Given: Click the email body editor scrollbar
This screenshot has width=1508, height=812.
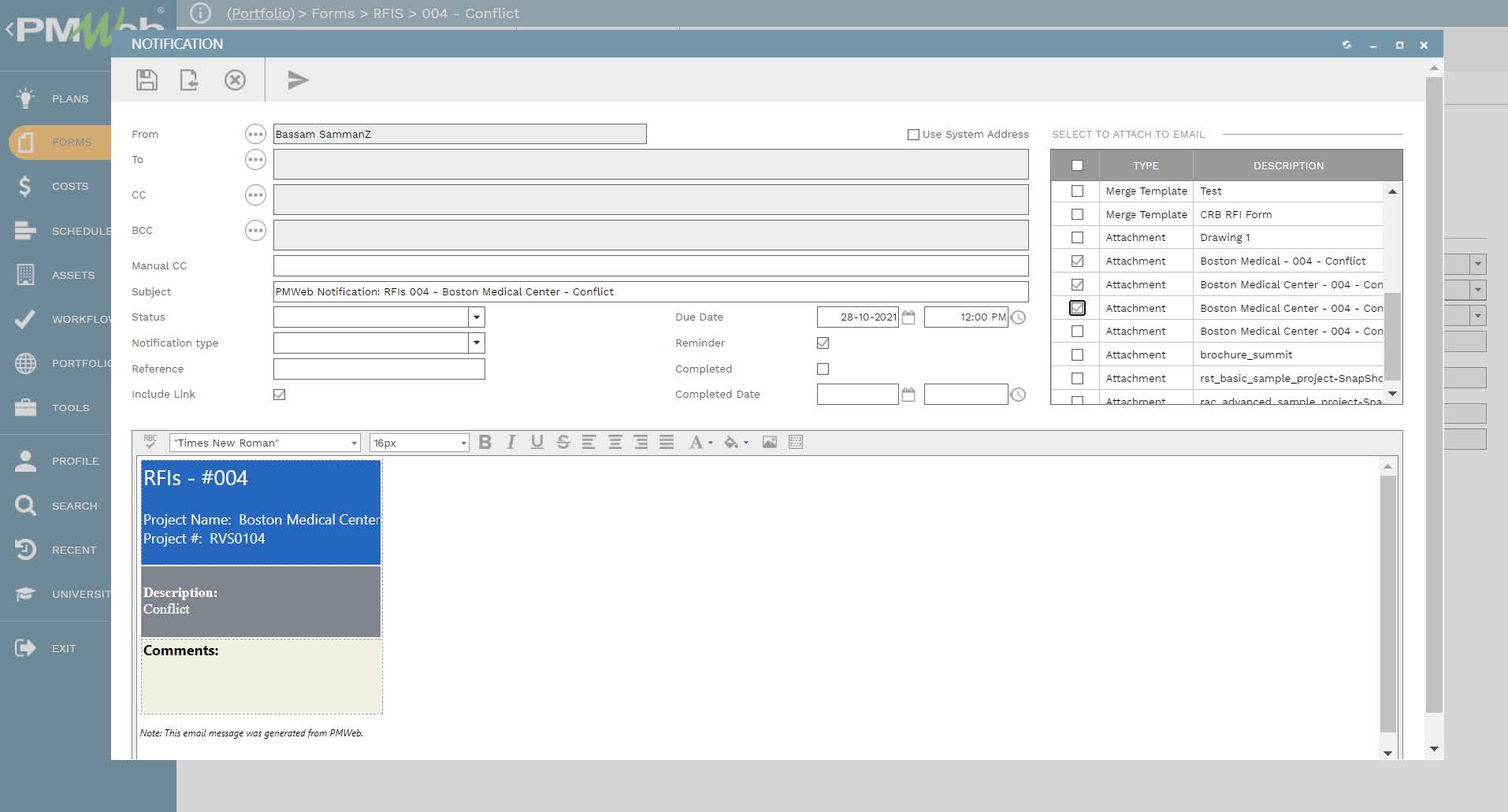Looking at the screenshot, I should click(x=1387, y=603).
